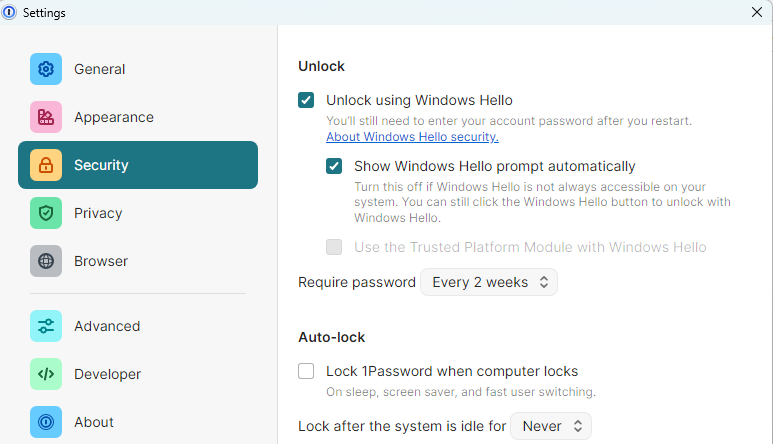Uncheck Unlock using Windows Hello
This screenshot has width=773, height=444.
[306, 100]
